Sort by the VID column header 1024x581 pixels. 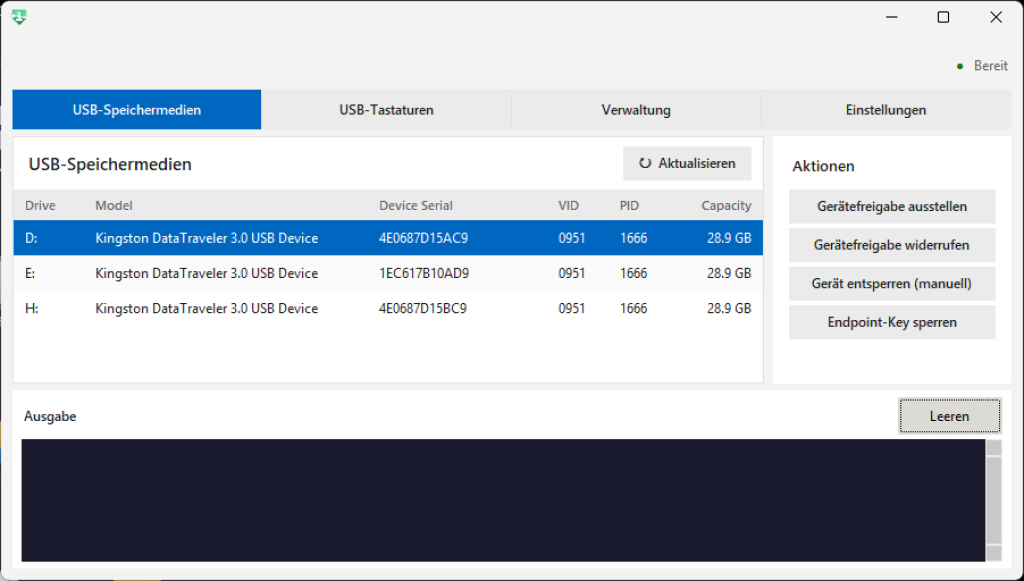(x=568, y=206)
